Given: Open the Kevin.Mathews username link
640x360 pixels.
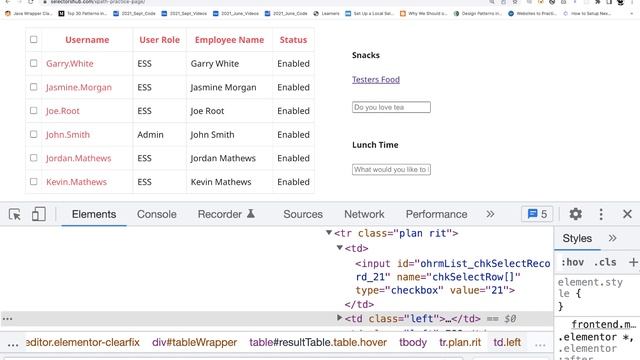Looking at the screenshot, I should (x=76, y=182).
